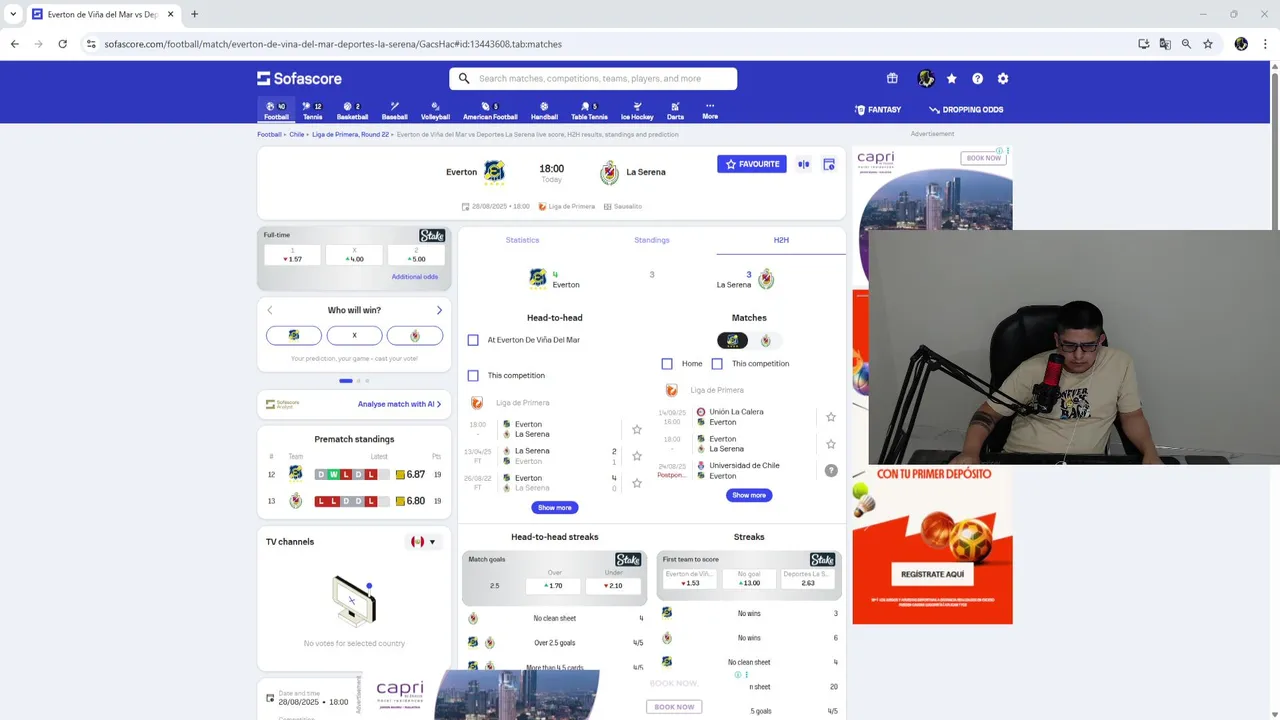This screenshot has width=1280, height=720.
Task: Vote Everton in Who will win
Action: point(294,336)
